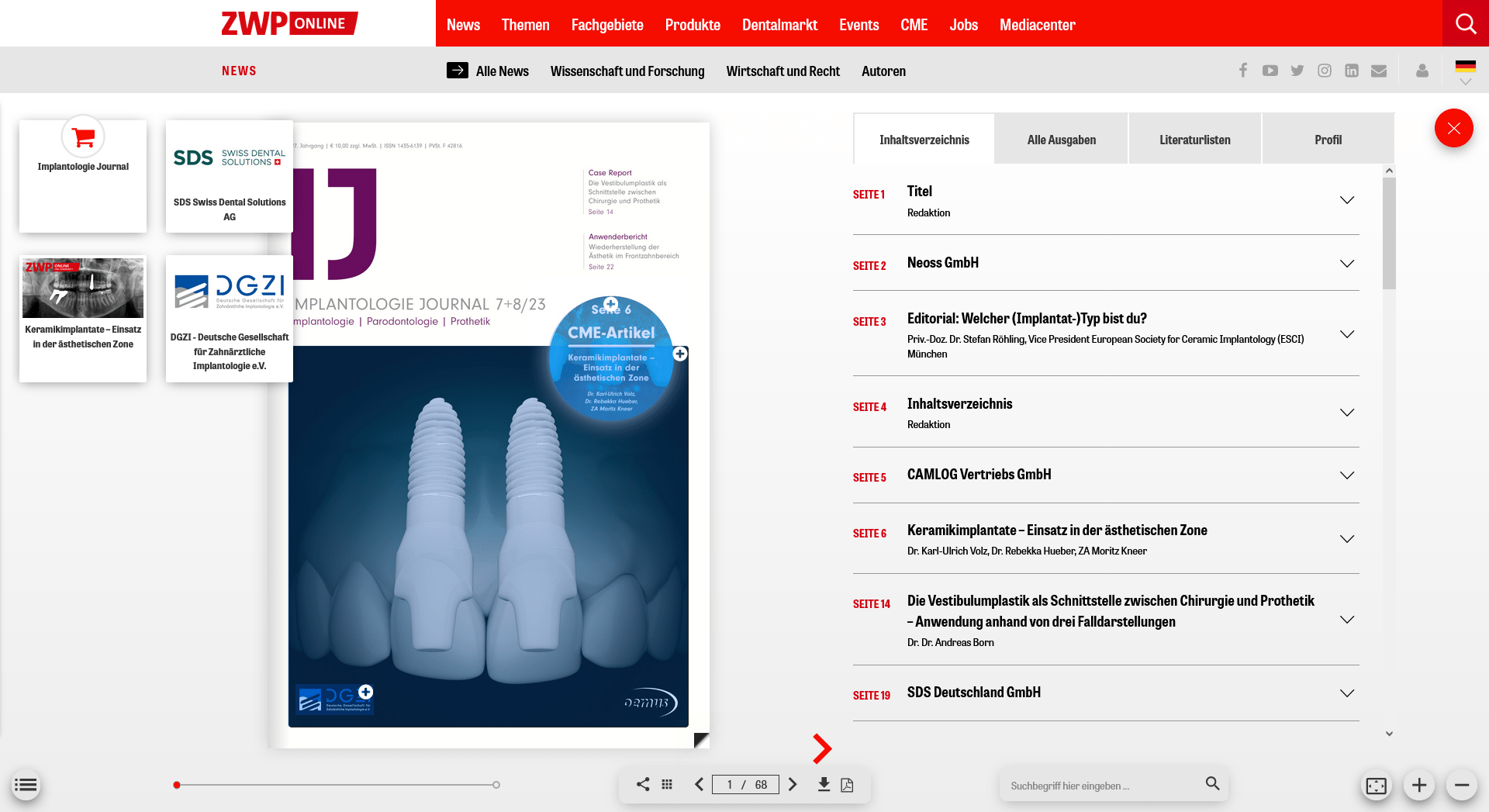Expand the Seite 19 SDS Deutschland entry
The width and height of the screenshot is (1489, 812).
coord(1347,693)
